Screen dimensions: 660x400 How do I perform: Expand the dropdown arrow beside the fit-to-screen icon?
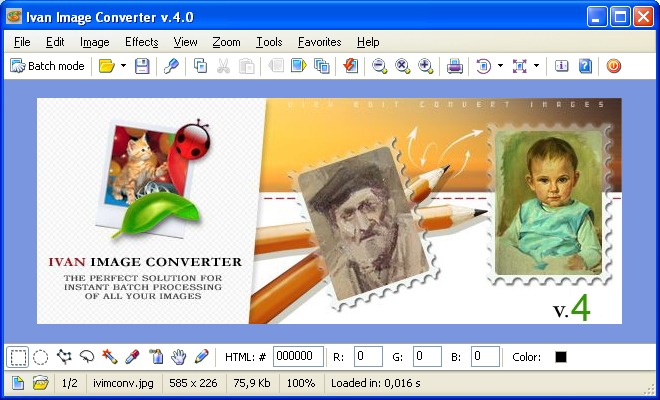click(536, 66)
